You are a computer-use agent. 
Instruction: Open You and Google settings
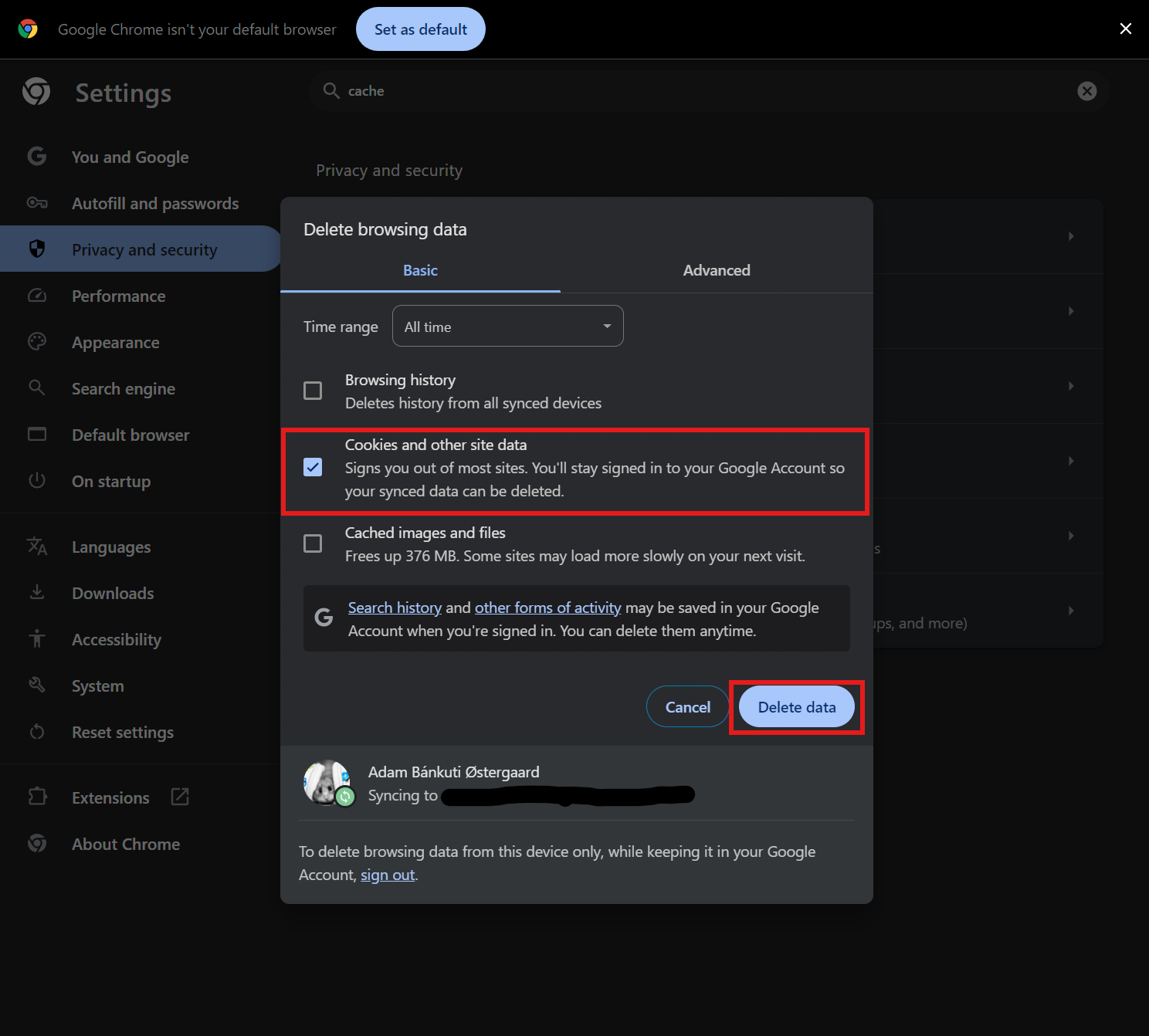tap(130, 157)
